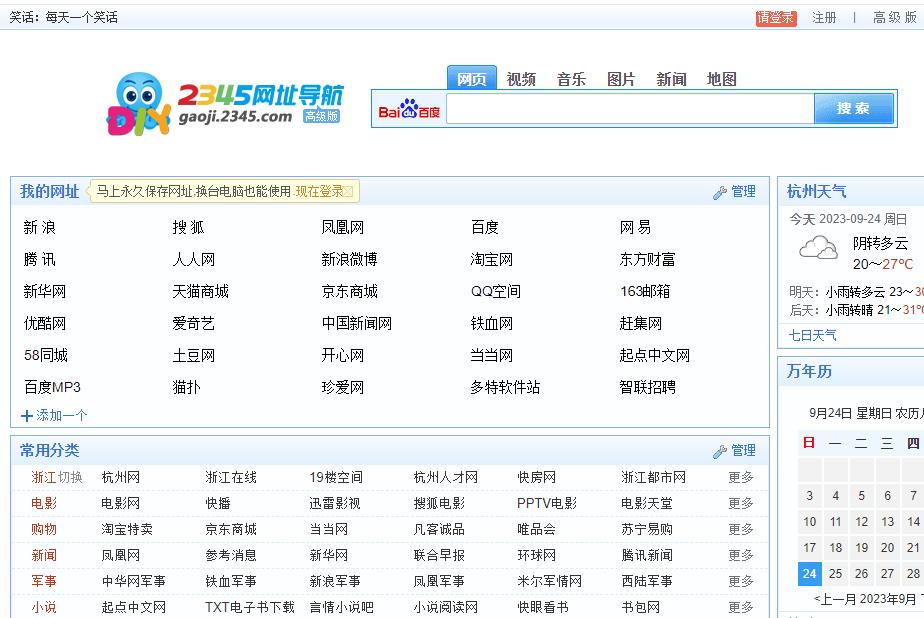
Task: Select day 12 in the calendar
Action: pos(862,521)
